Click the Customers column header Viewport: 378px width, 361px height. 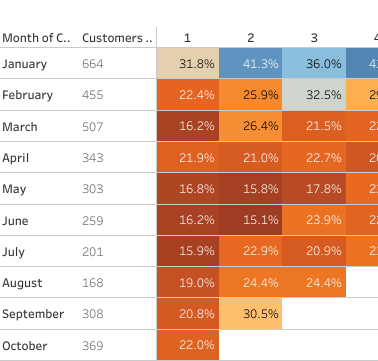point(117,38)
